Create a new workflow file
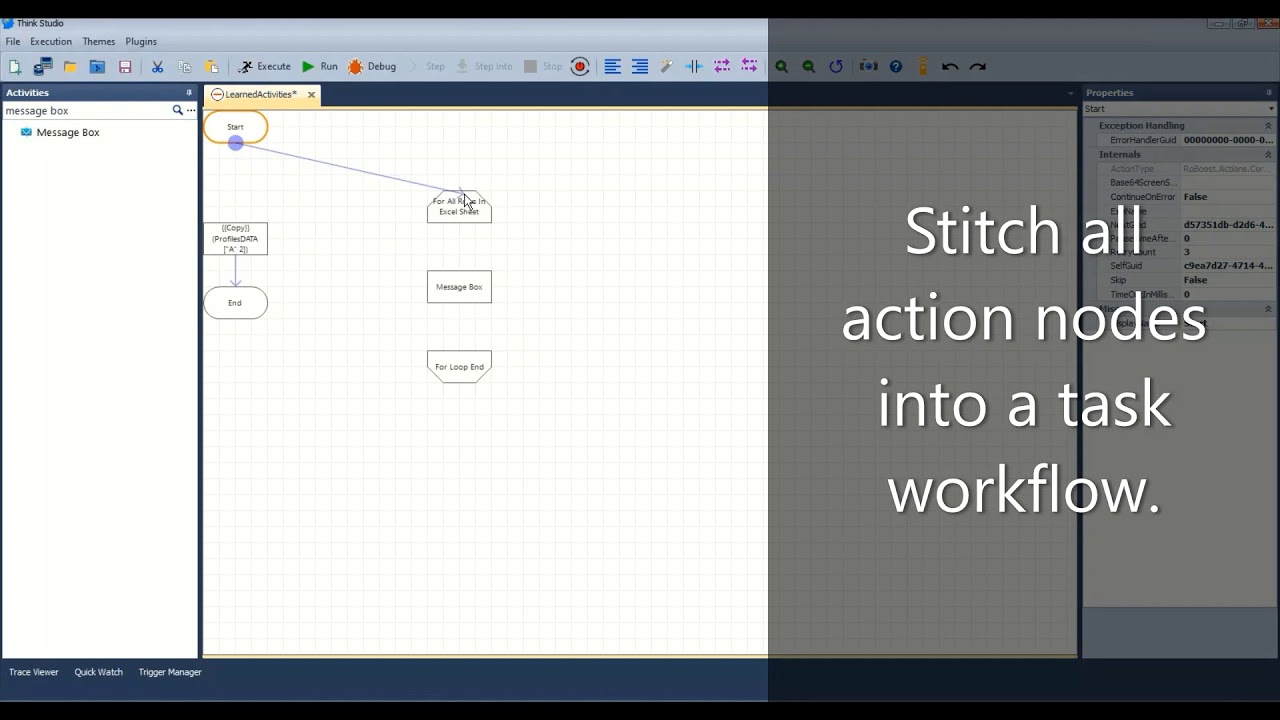Viewport: 1280px width, 720px height. tap(15, 67)
